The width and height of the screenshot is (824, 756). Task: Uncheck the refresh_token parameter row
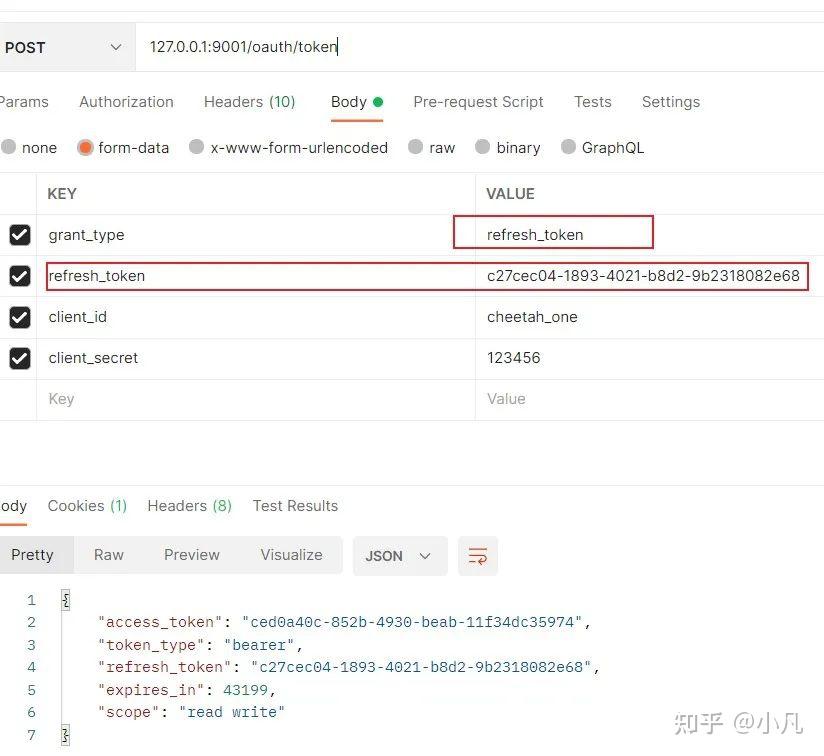[19, 275]
